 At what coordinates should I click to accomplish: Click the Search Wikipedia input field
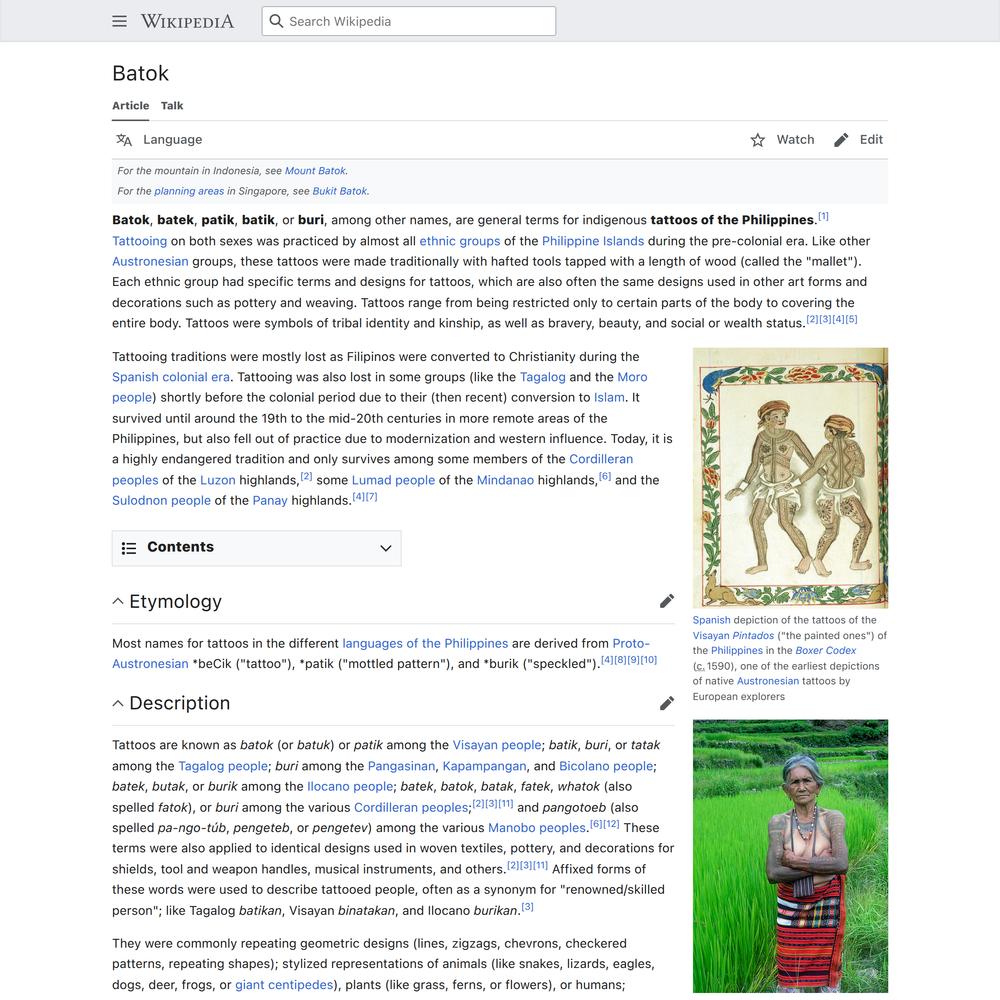[409, 21]
